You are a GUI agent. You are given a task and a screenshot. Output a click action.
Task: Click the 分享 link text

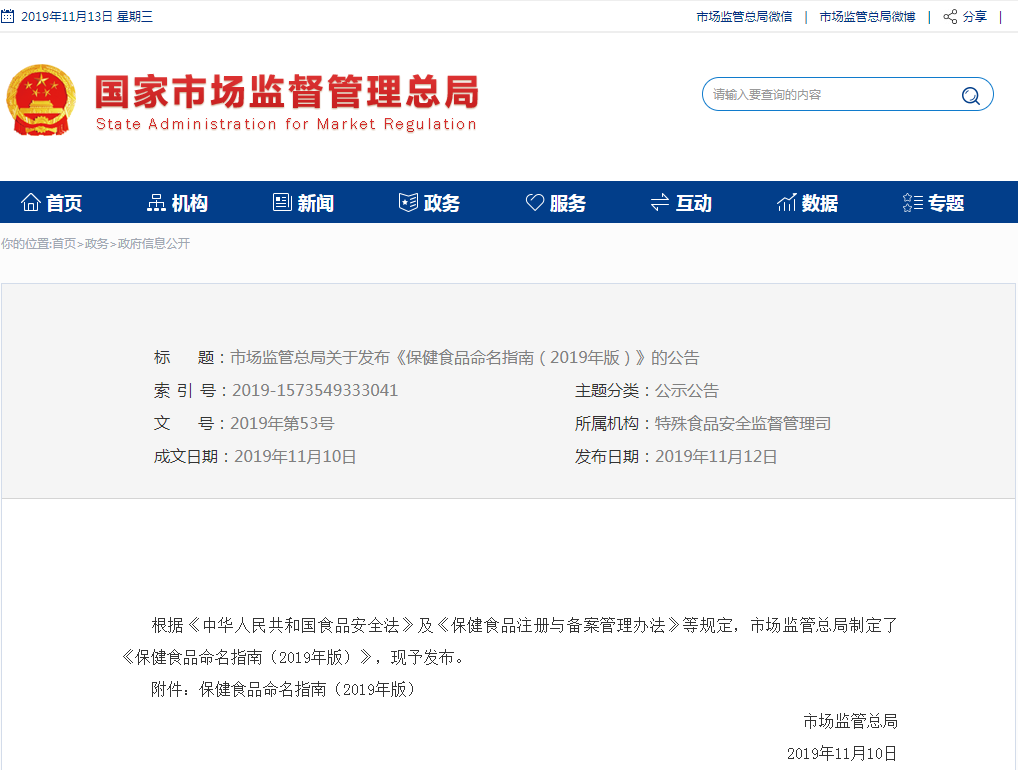click(975, 17)
